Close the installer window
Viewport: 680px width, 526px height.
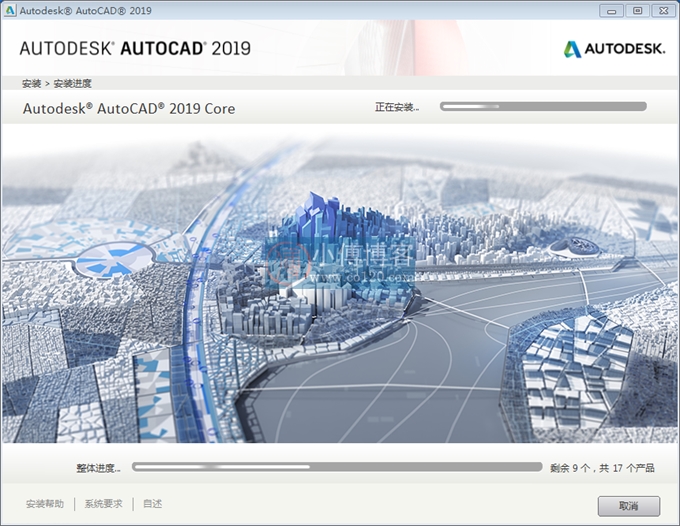664,11
